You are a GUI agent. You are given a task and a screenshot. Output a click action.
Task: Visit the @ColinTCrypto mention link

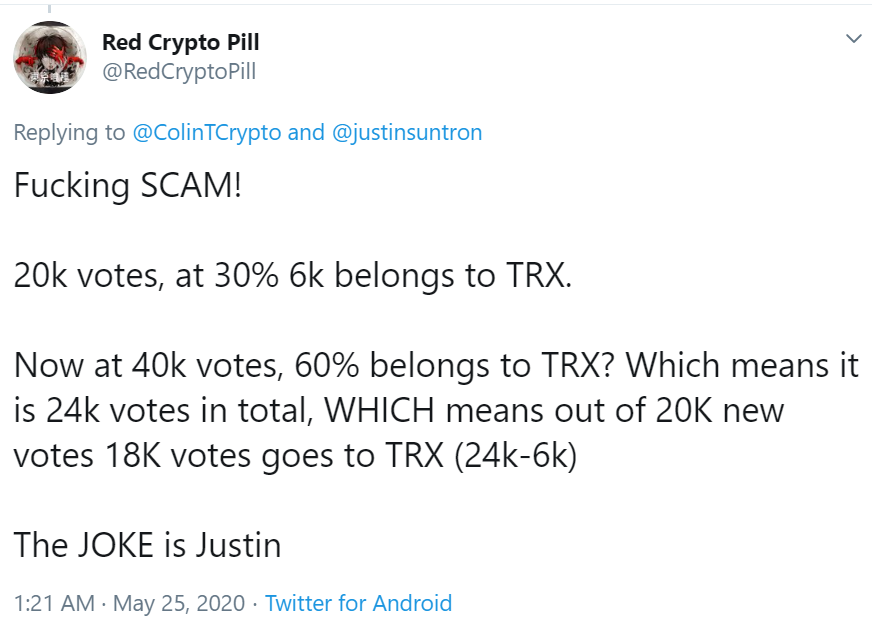[x=207, y=132]
